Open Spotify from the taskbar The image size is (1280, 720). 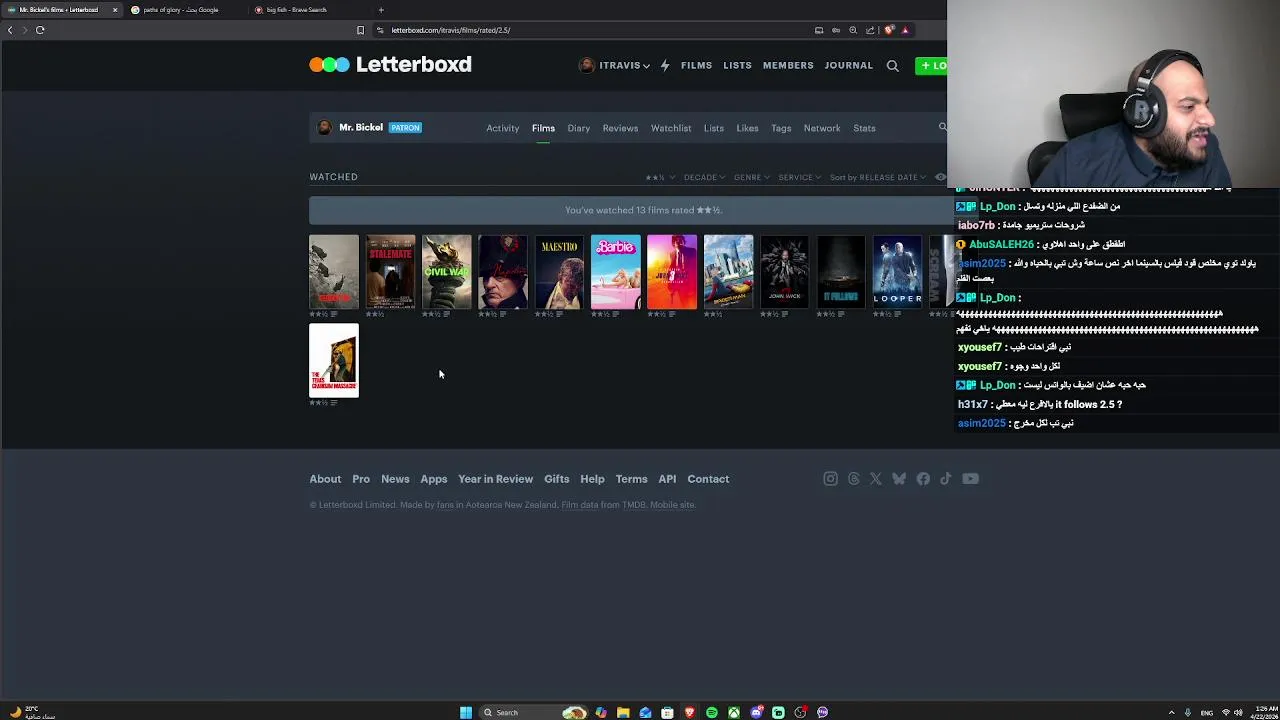[x=712, y=712]
